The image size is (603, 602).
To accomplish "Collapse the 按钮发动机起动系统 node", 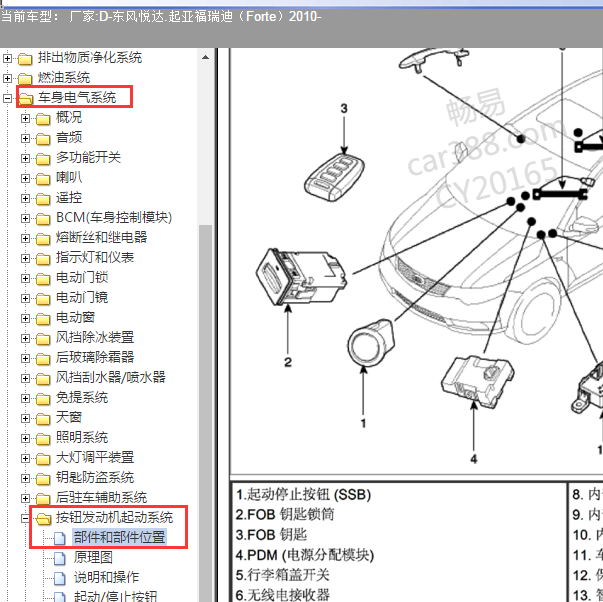I will pyautogui.click(x=25, y=519).
